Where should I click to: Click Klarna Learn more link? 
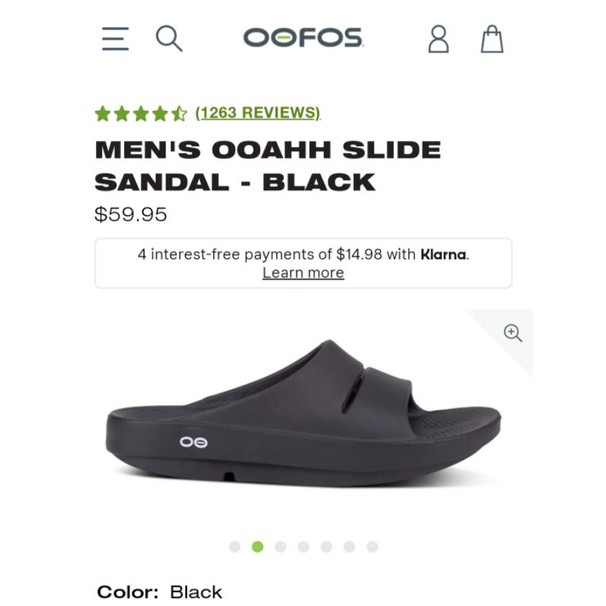coord(303,273)
